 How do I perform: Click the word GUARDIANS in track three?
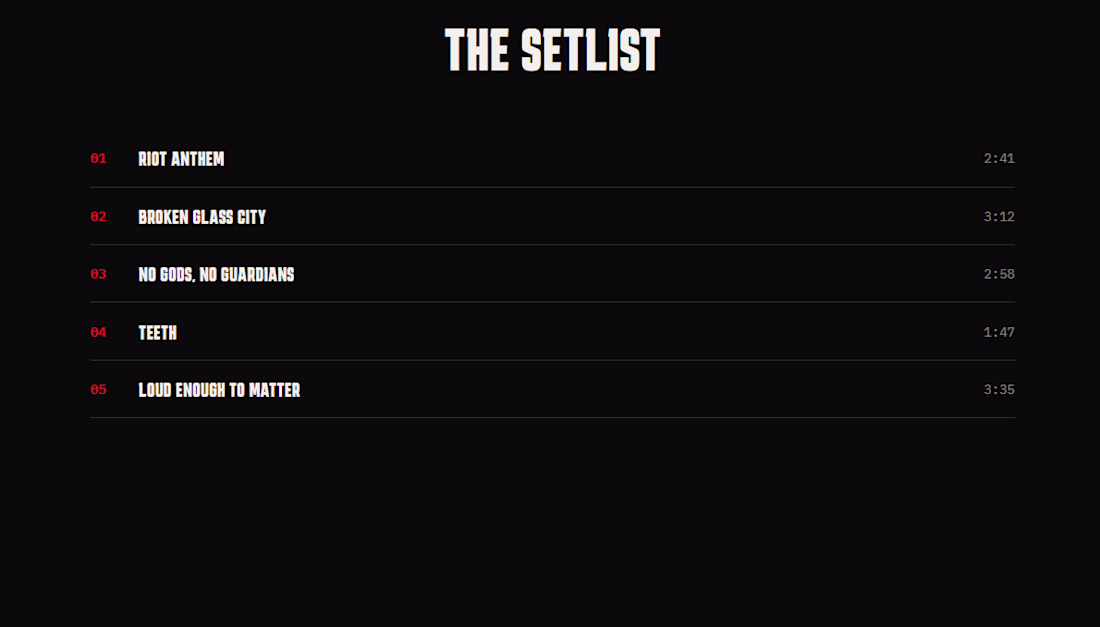pyautogui.click(x=257, y=275)
